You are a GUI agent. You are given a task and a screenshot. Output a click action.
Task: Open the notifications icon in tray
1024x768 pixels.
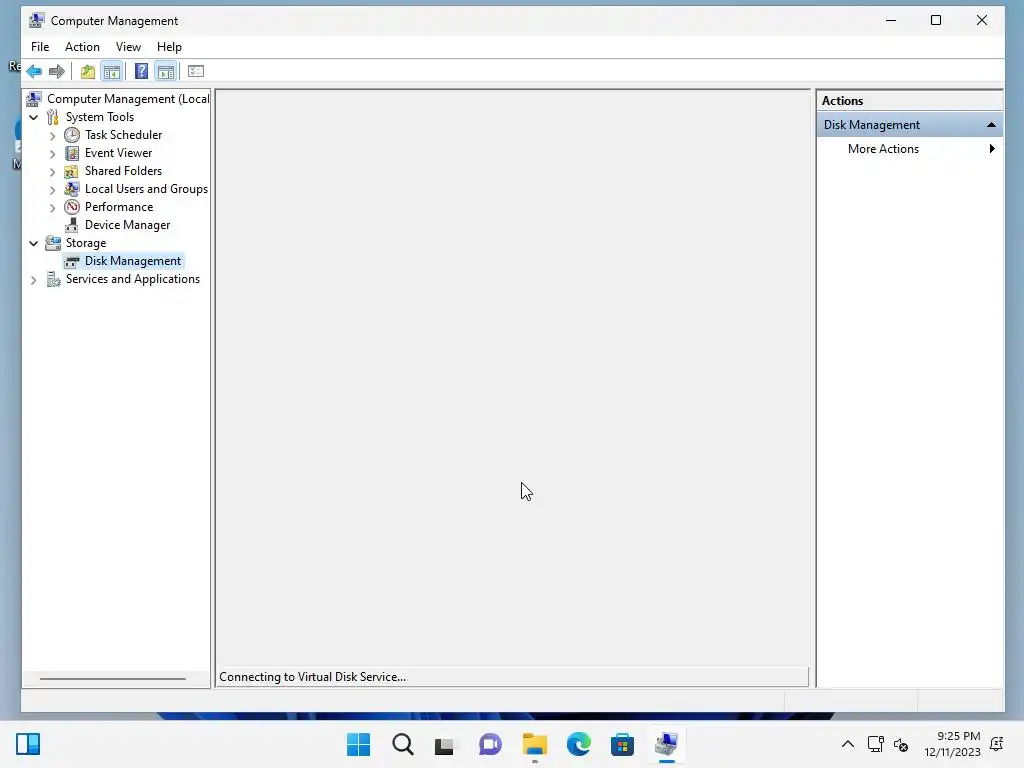[997, 744]
